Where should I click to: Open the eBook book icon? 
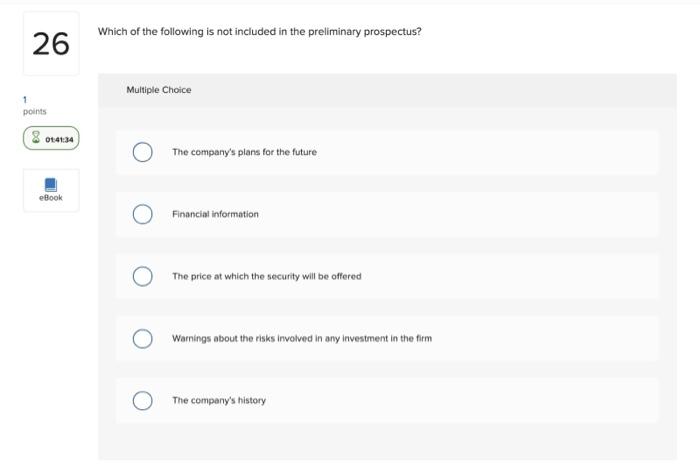51,185
